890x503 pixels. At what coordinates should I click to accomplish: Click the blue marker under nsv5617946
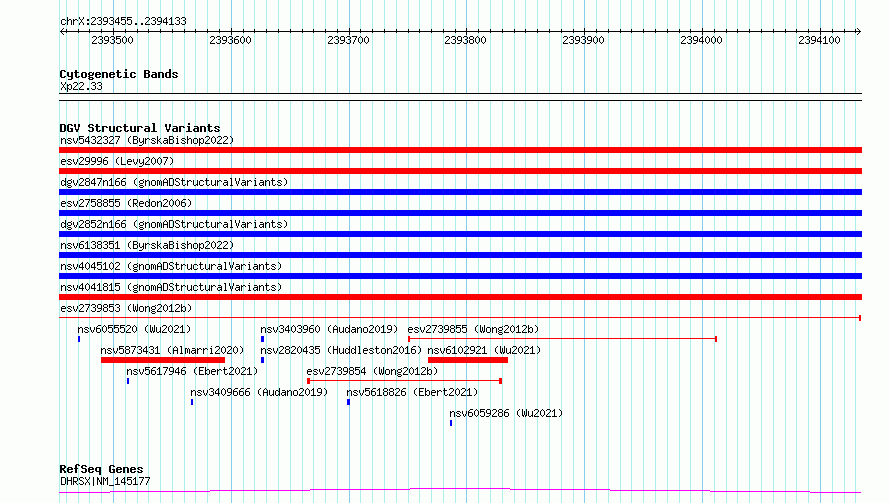[x=128, y=381]
